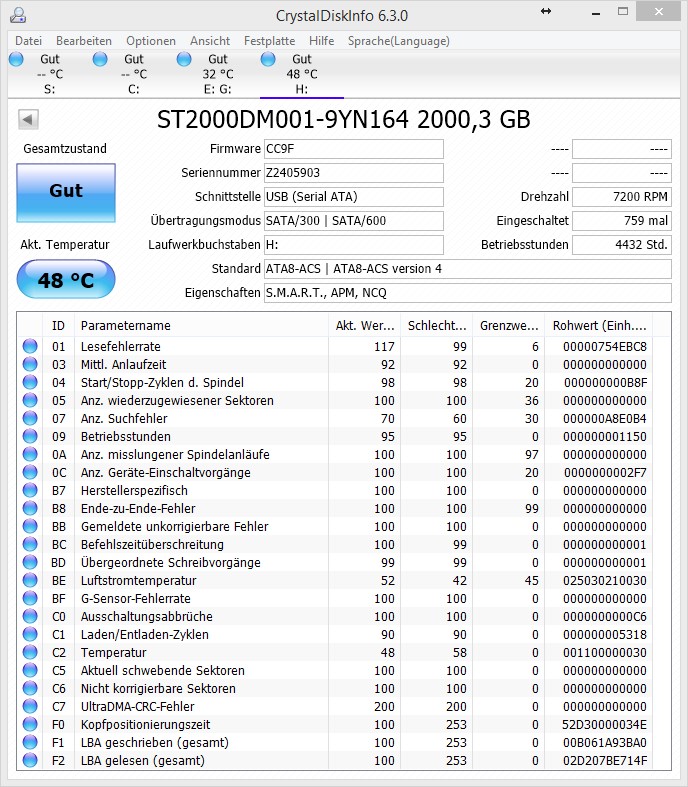Click status orb for UltraDMA-CRC-Fehler row
688x787 pixels.
click(x=30, y=706)
